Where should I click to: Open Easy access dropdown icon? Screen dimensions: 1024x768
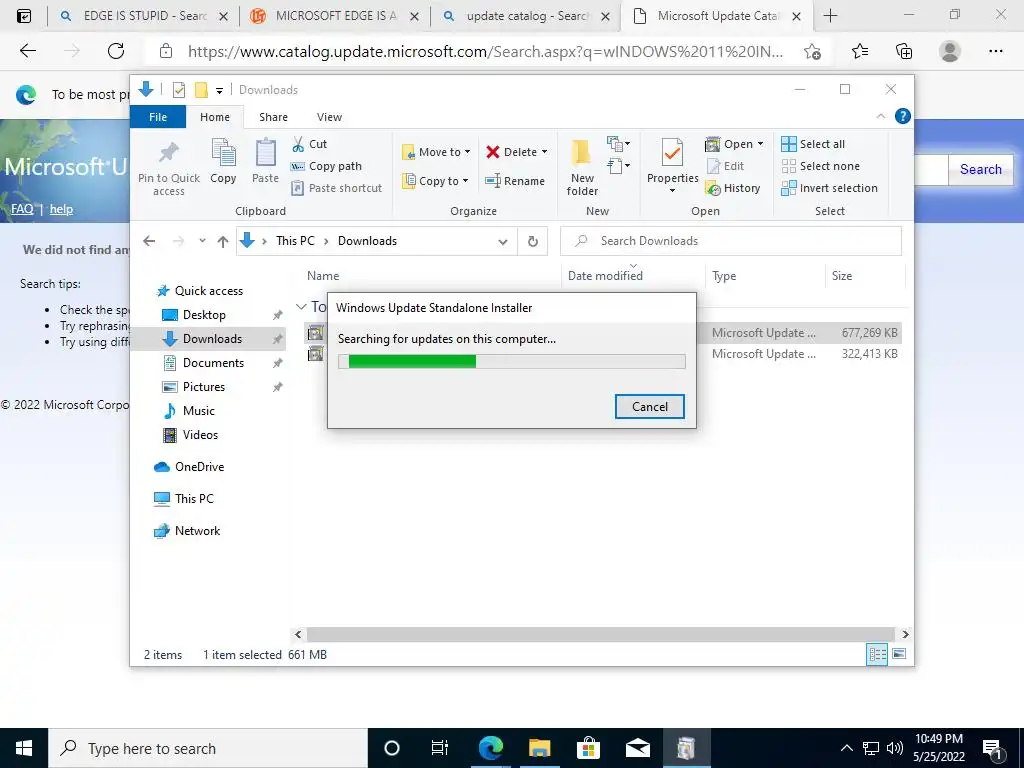tap(618, 166)
